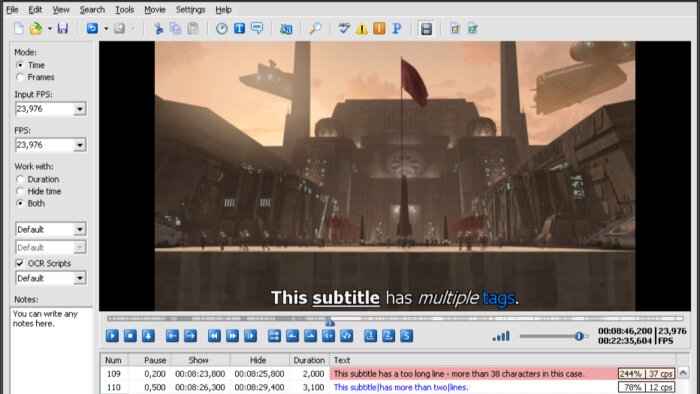
Task: Adjust the volume slider handle
Action: (579, 336)
